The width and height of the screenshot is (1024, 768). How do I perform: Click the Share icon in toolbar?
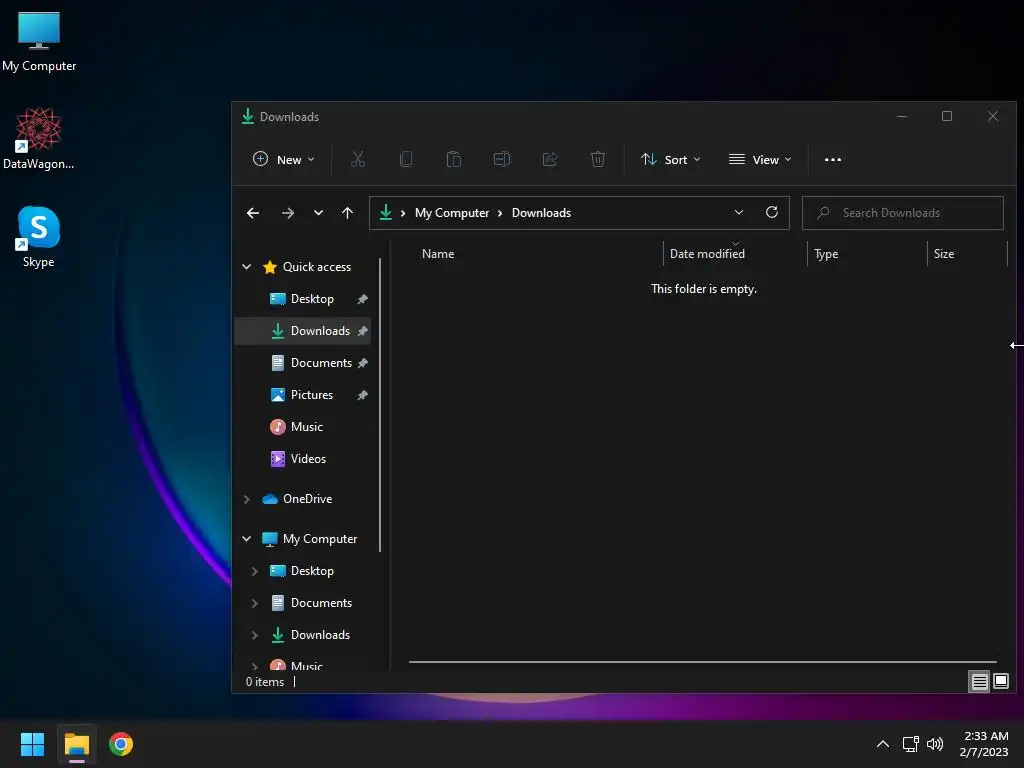(x=550, y=159)
